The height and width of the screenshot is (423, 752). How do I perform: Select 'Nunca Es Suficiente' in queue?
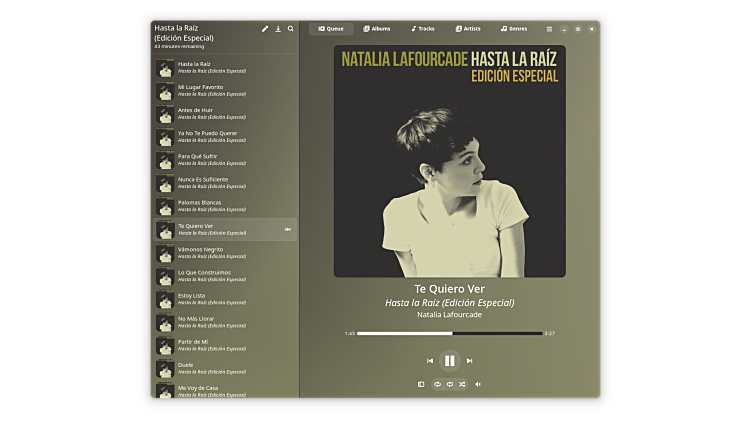pos(225,183)
